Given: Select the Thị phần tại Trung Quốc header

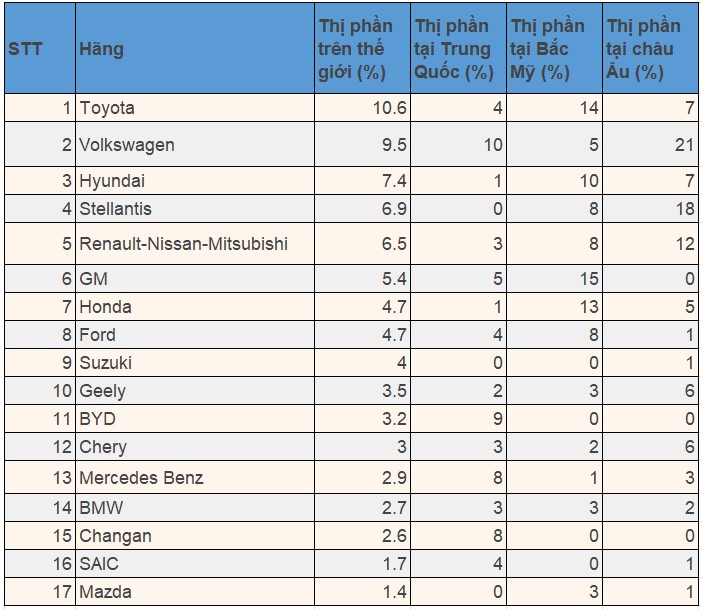Looking at the screenshot, I should [458, 48].
